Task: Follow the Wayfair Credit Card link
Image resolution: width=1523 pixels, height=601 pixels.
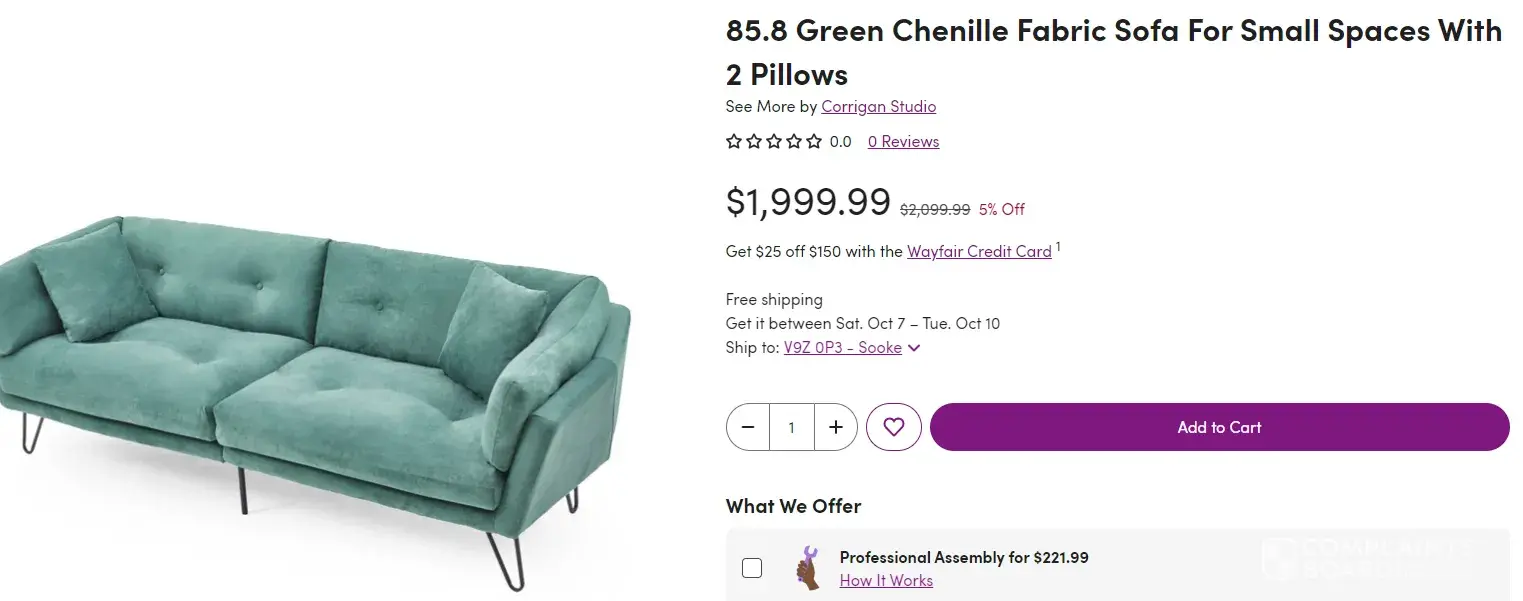Action: 979,251
